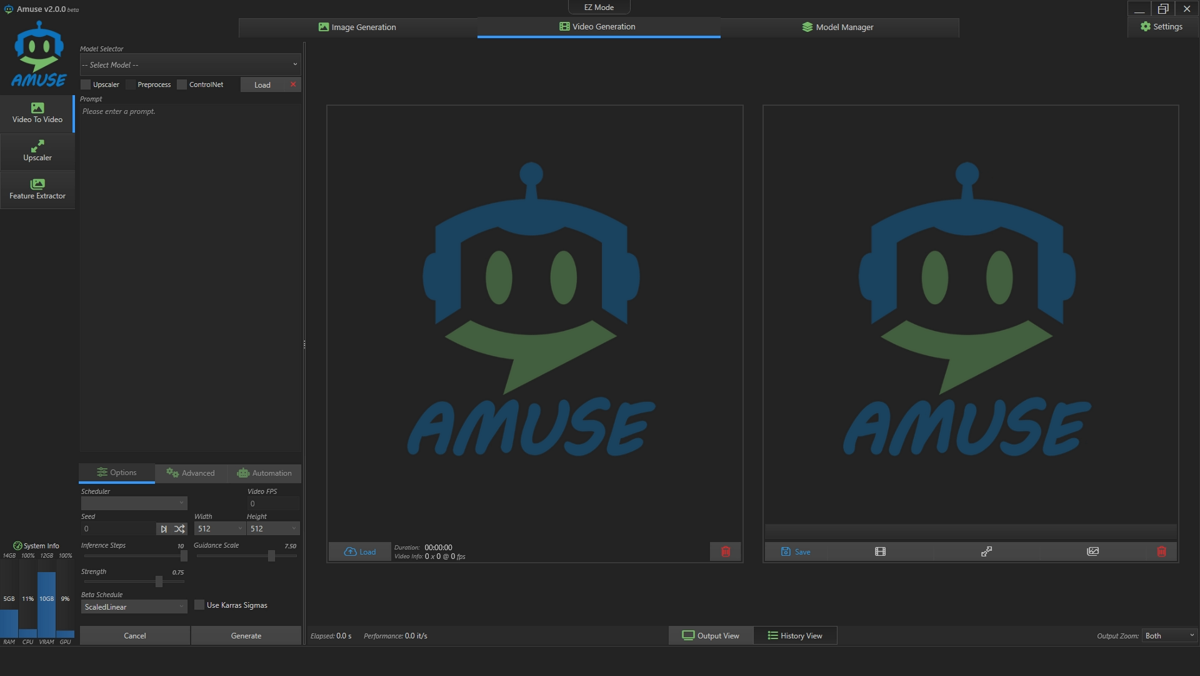
Task: Clear the input video with the trash icon
Action: [726, 551]
